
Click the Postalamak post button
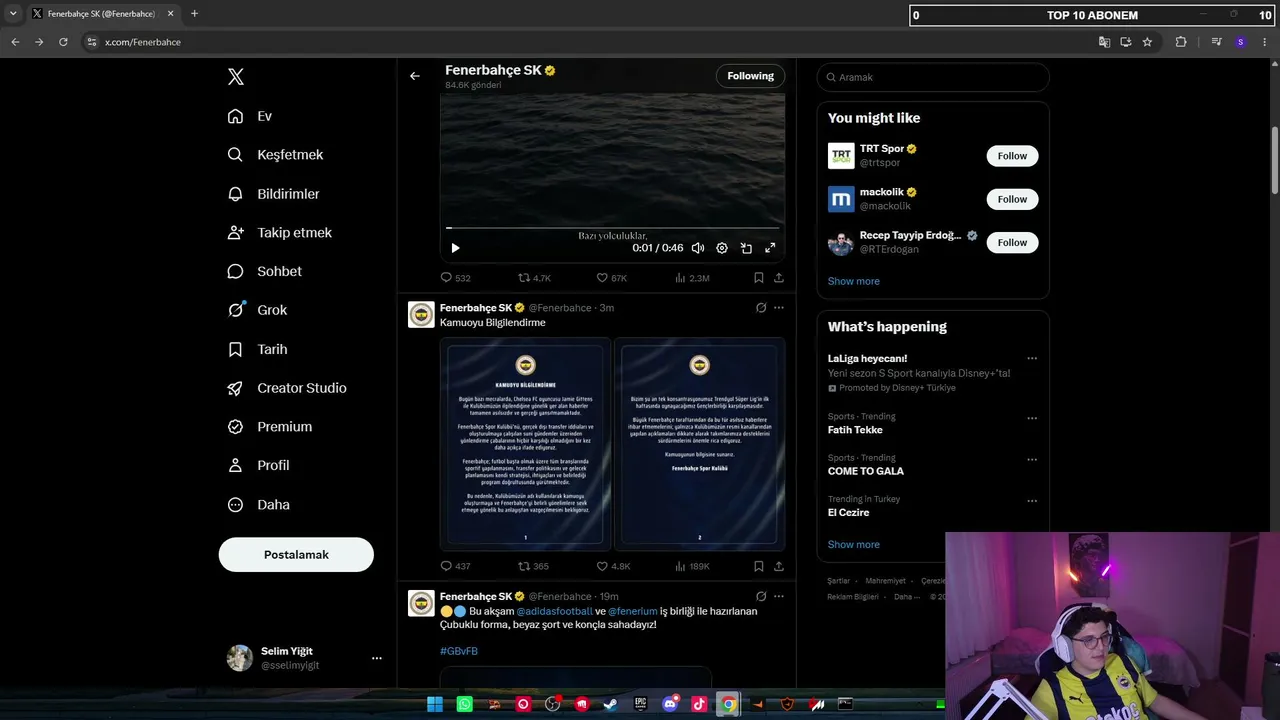[296, 555]
